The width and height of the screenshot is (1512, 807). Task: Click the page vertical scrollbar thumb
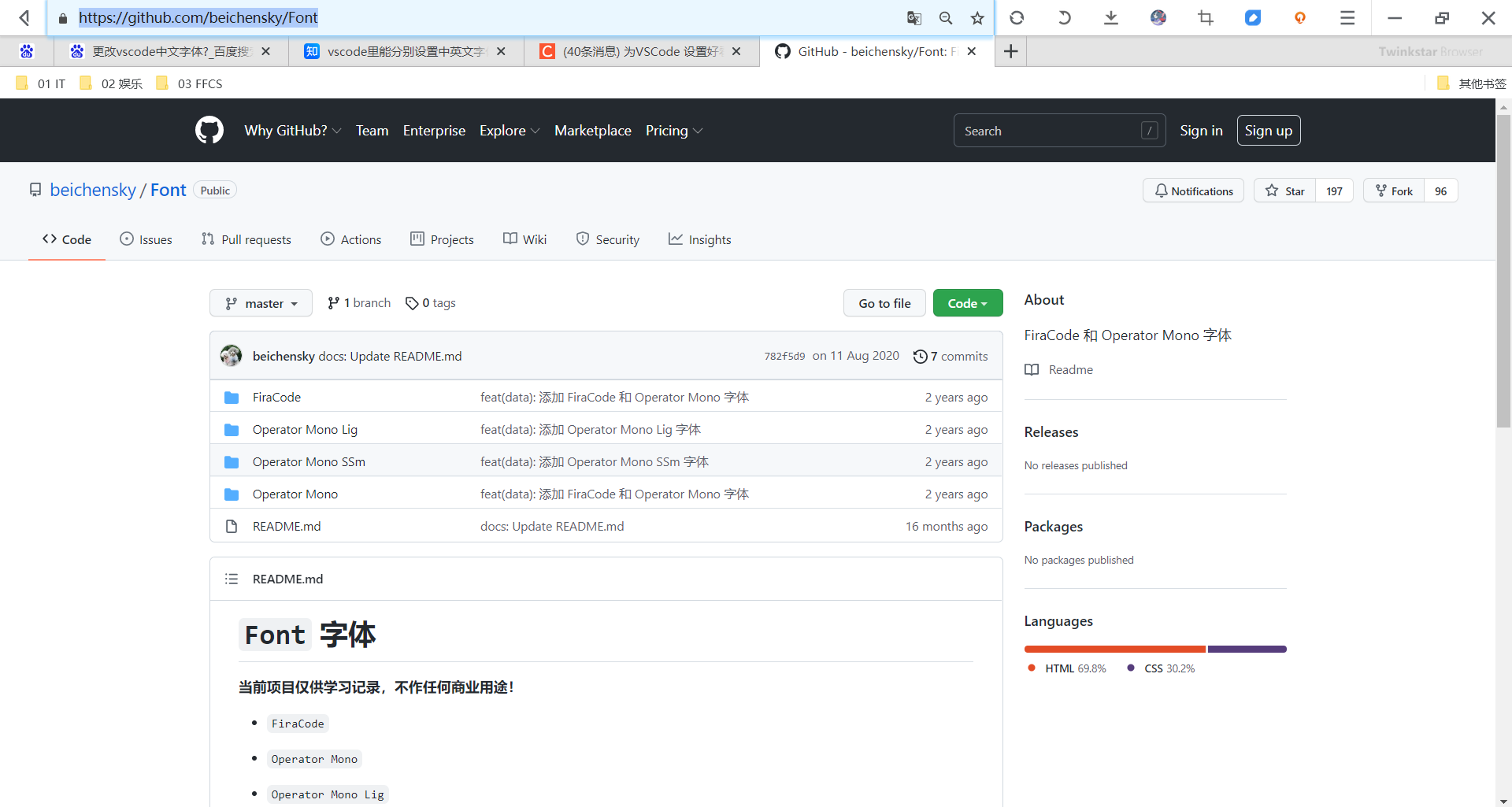click(1503, 272)
